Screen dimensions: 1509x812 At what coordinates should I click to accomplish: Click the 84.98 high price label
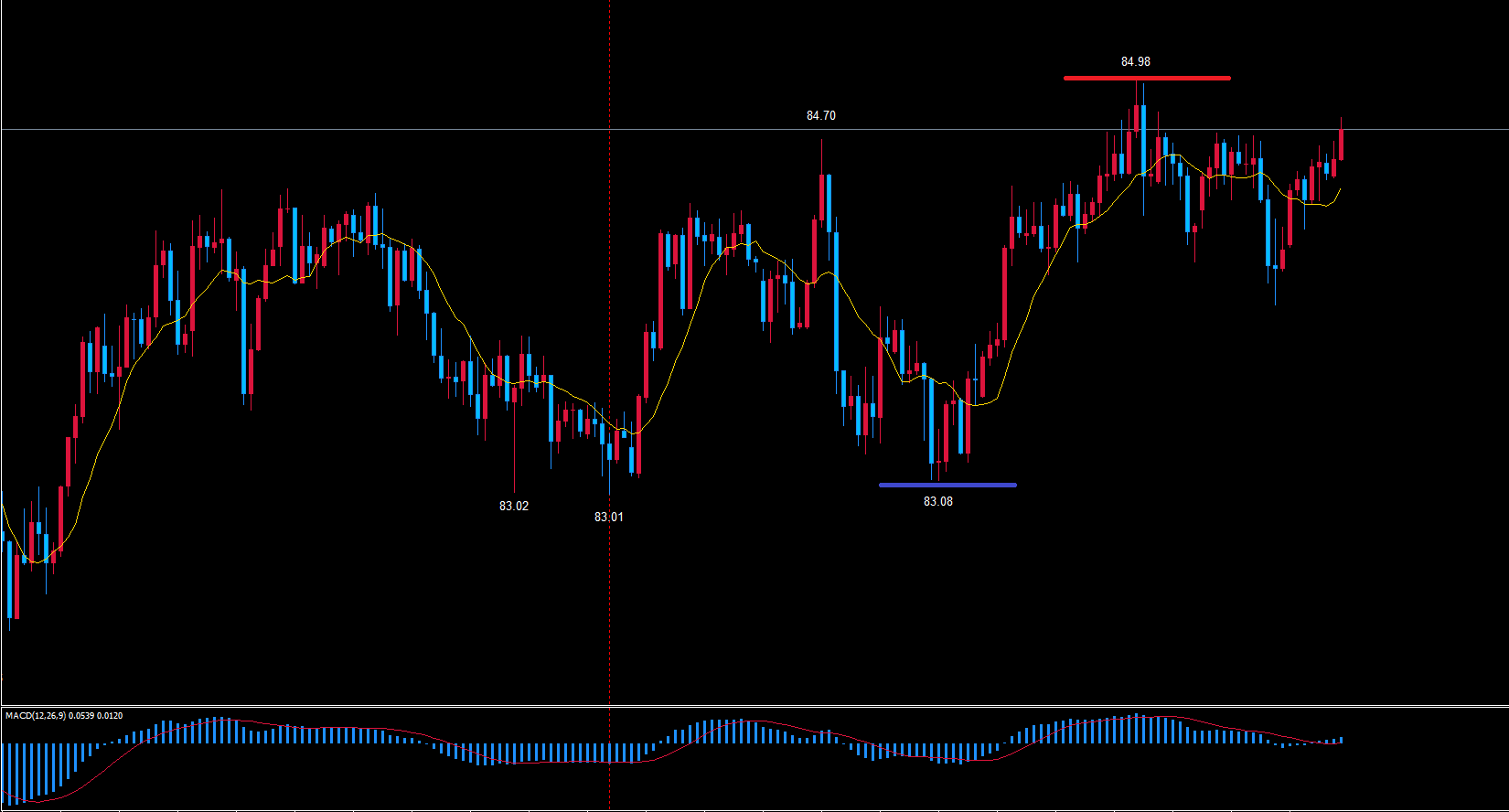[1135, 61]
